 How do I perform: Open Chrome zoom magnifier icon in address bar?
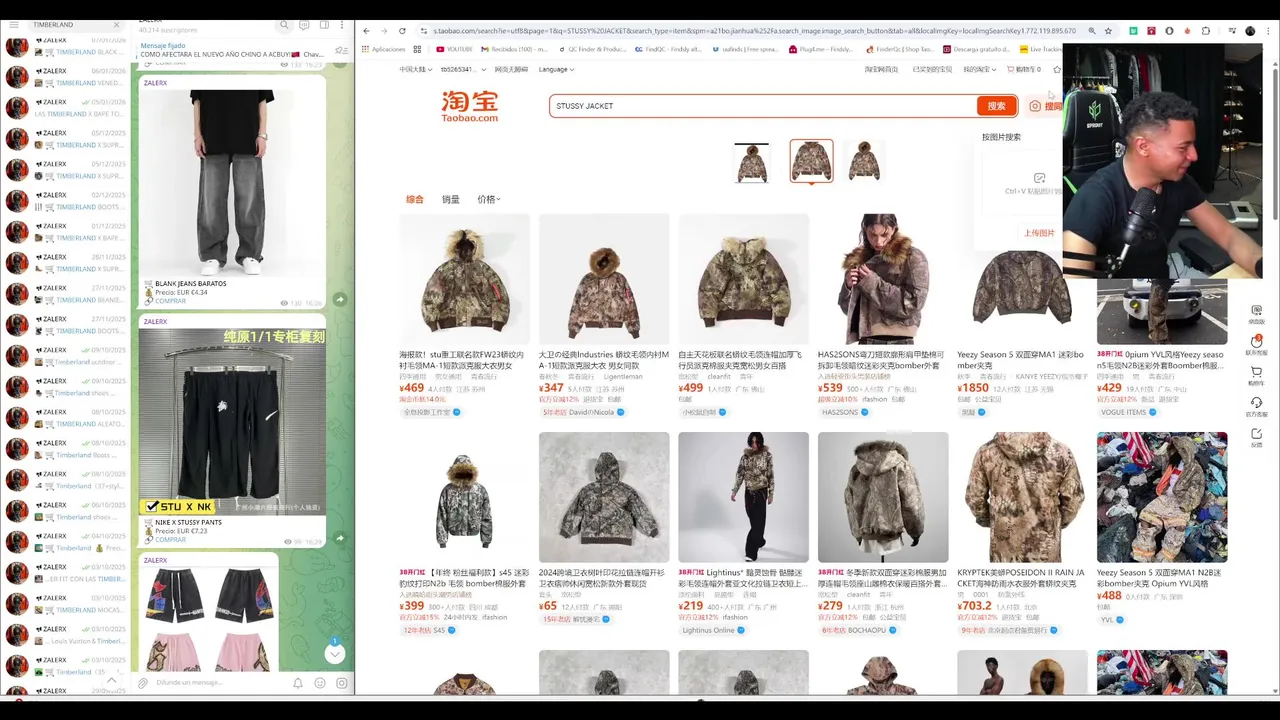1092,31
